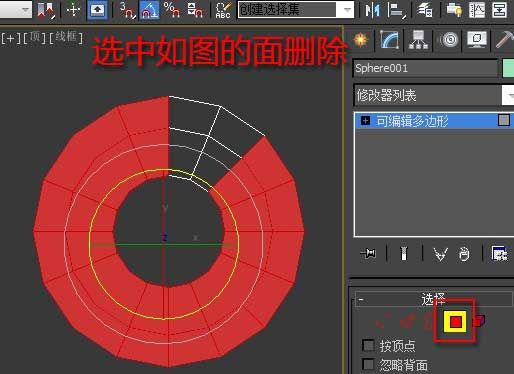Collapse the 选择 rollout header

(x=433, y=299)
